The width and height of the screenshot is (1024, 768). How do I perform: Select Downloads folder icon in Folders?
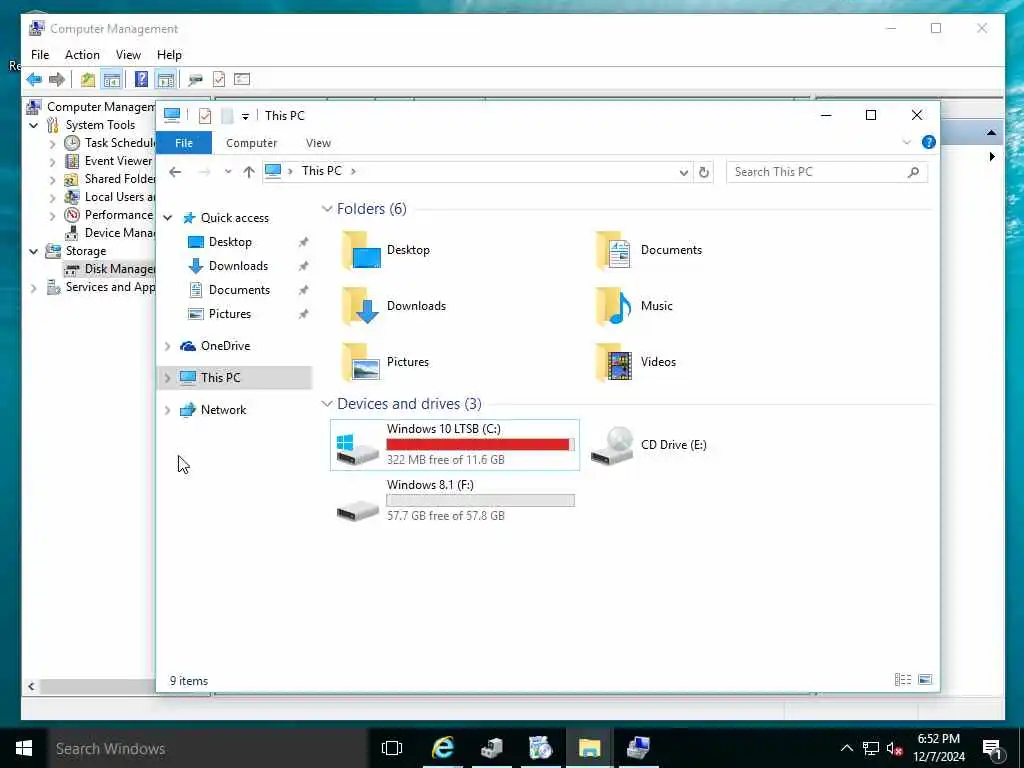(361, 306)
